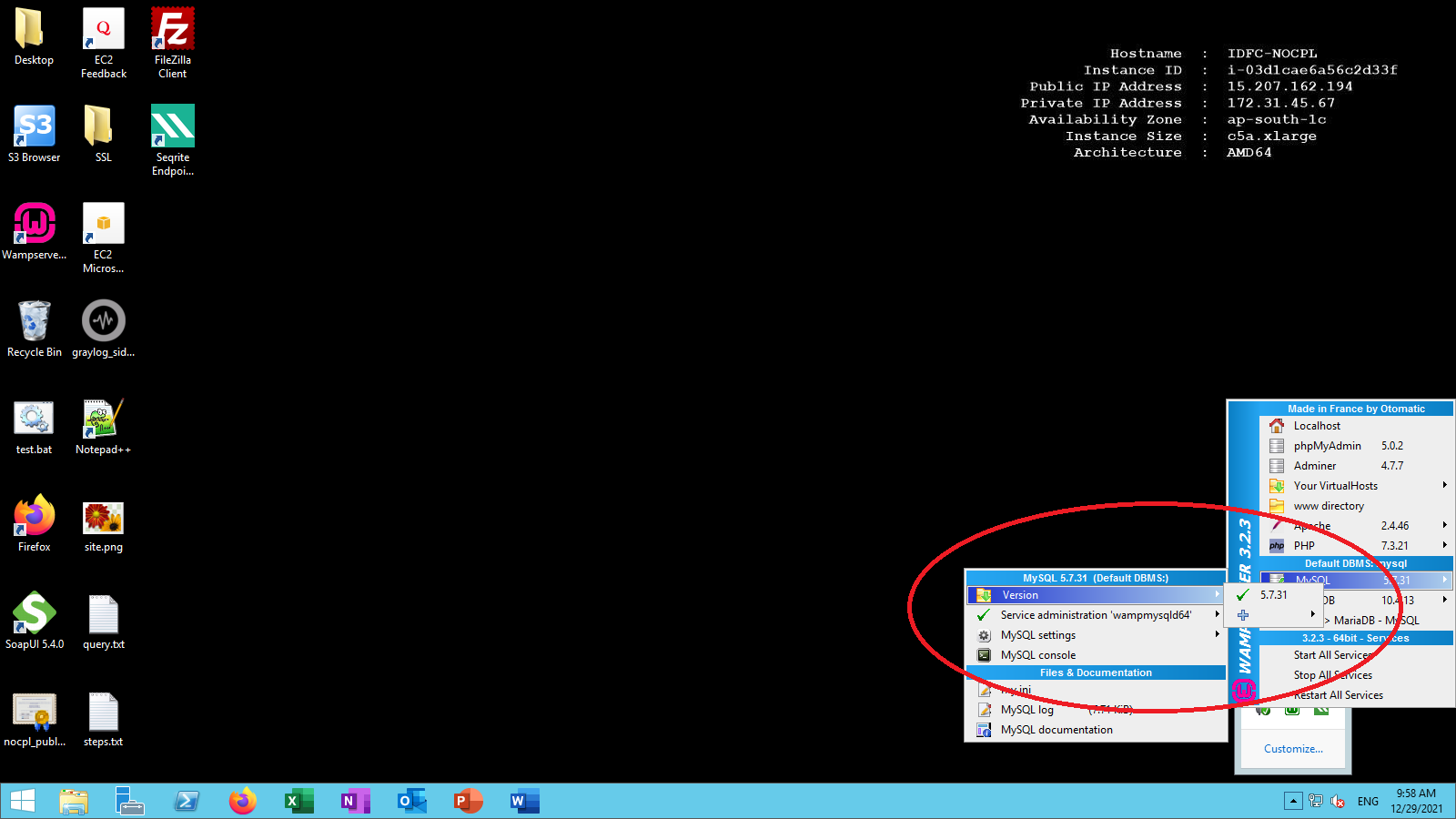Click ENG language indicator
Screen dimensions: 1456x819
(x=1368, y=802)
